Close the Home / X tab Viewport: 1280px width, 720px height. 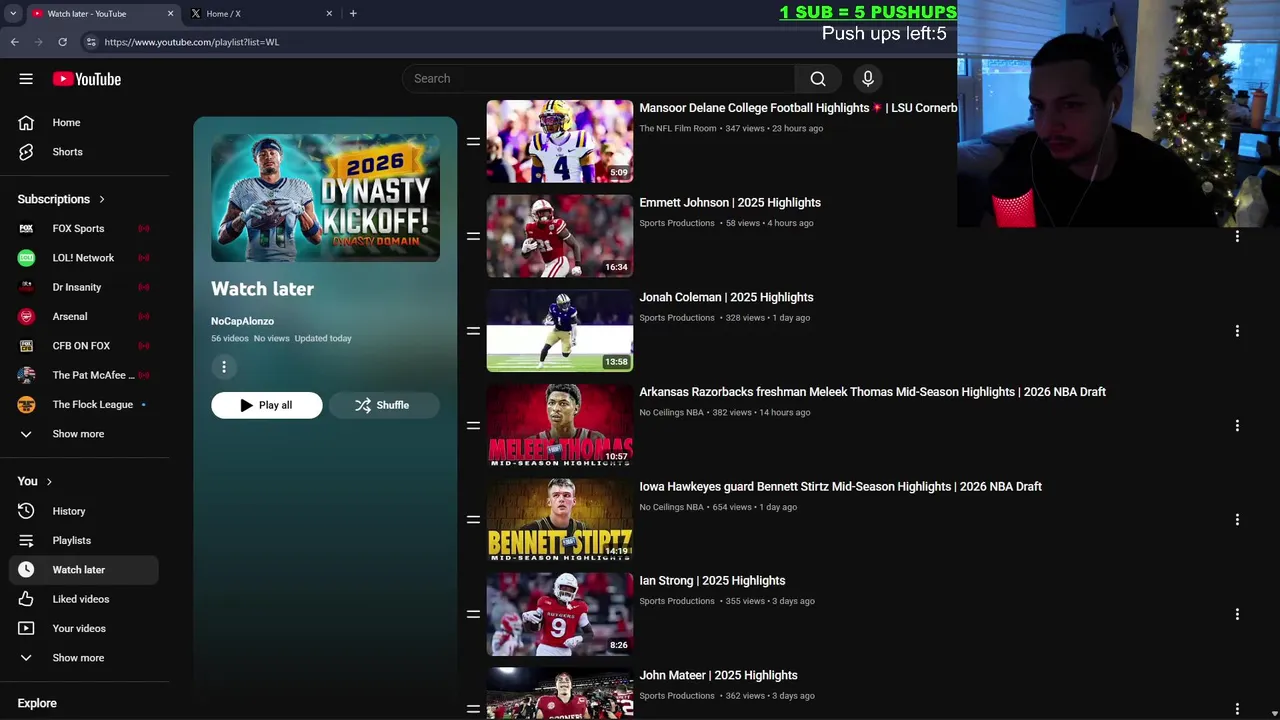pyautogui.click(x=329, y=13)
